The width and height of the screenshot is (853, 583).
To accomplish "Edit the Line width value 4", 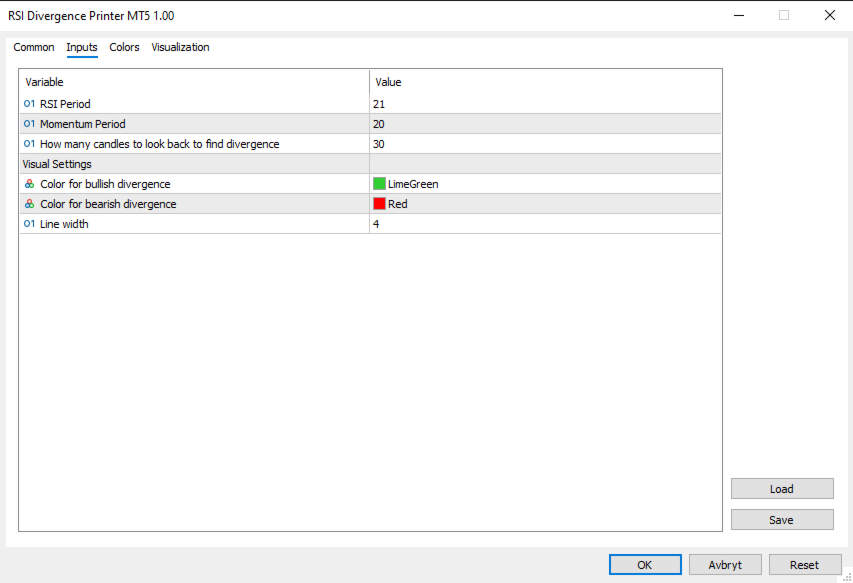I will 545,224.
